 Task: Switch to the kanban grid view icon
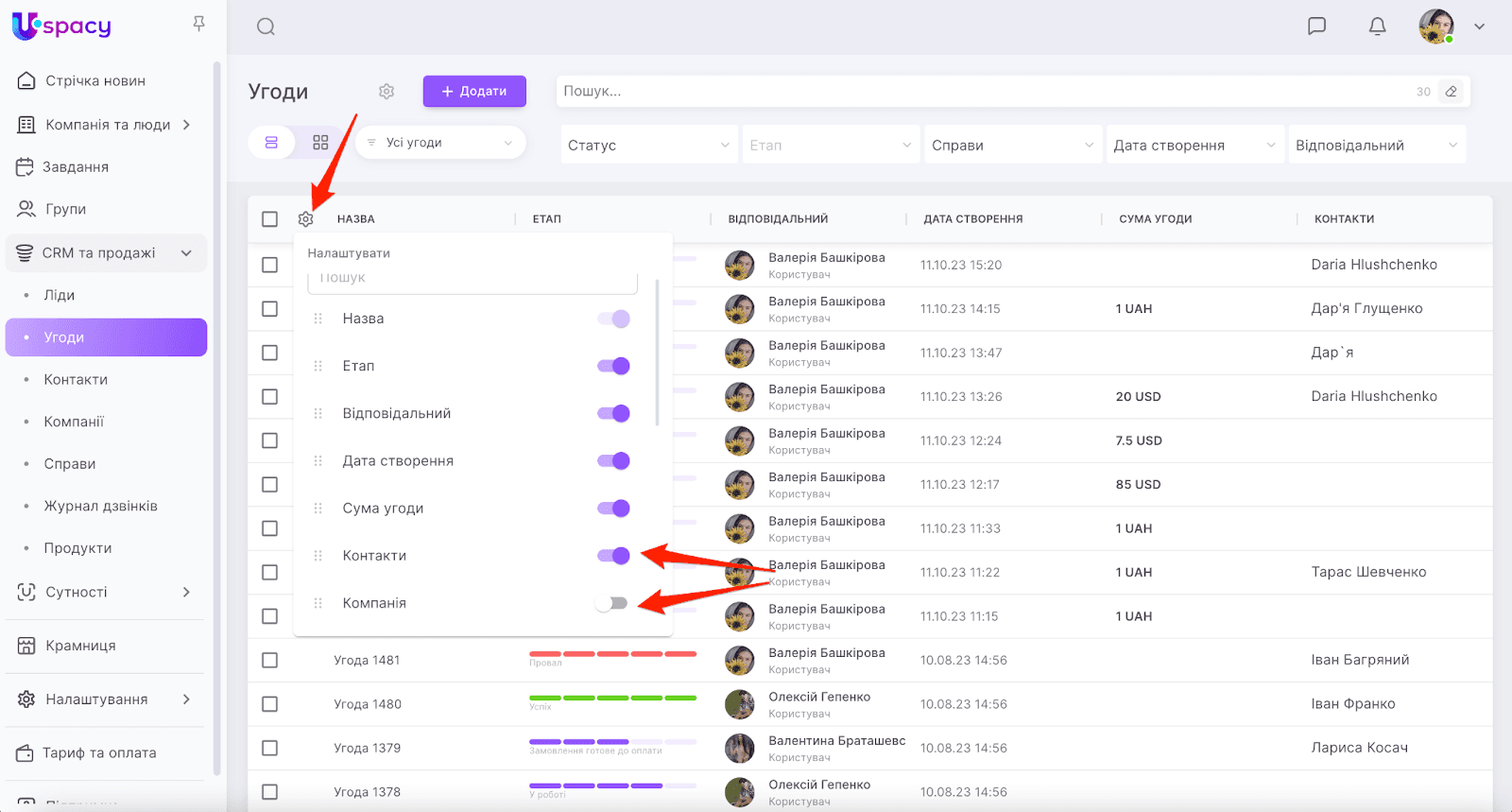(x=320, y=143)
